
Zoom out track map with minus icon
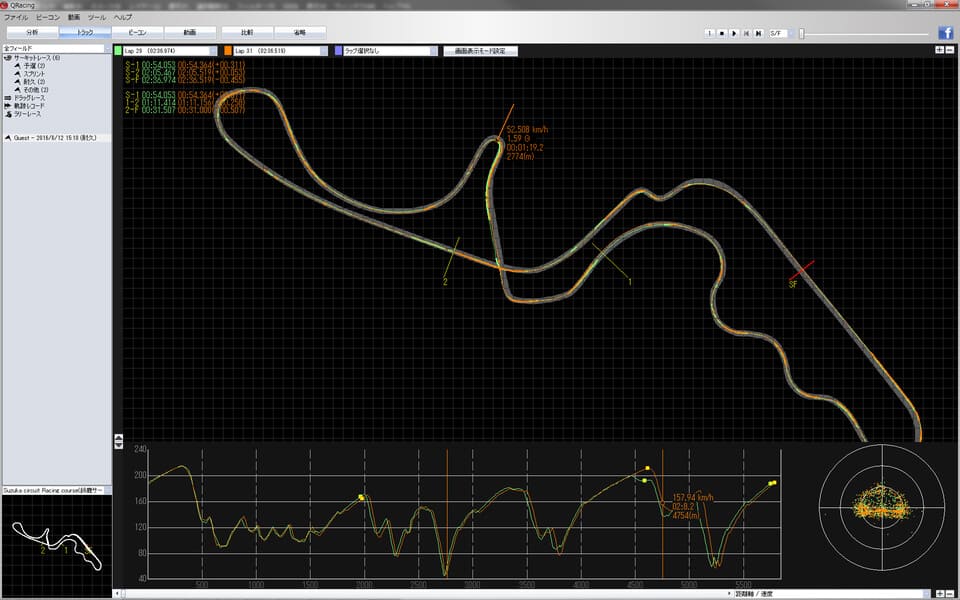(x=950, y=50)
